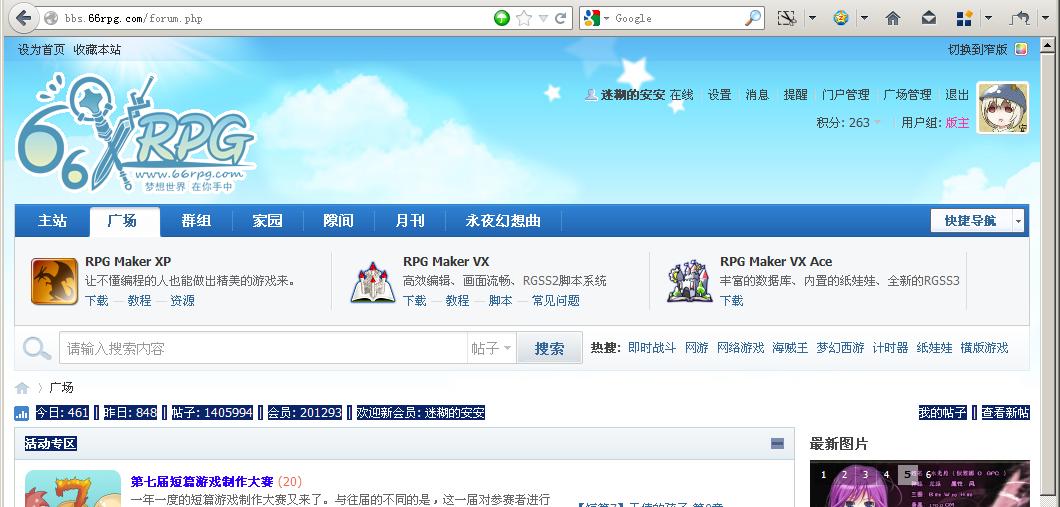Click the undo arrow toolbar icon

coord(1019,18)
